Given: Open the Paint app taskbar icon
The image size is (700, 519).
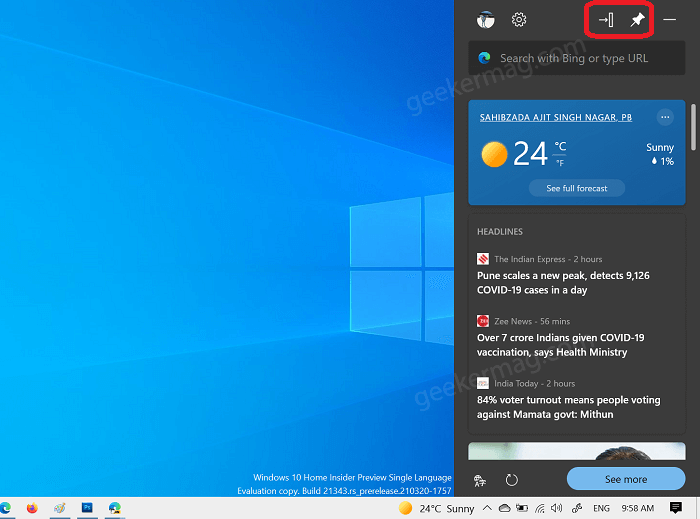Looking at the screenshot, I should pos(60,508).
